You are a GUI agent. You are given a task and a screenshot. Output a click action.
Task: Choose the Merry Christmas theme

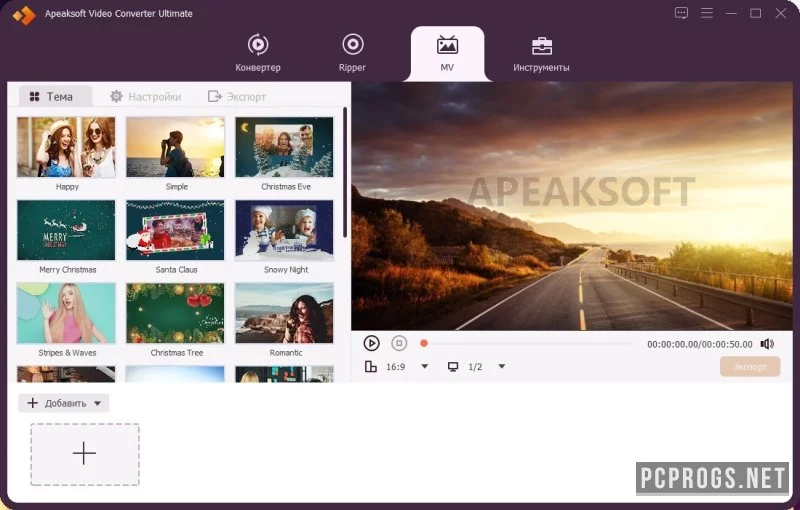tap(66, 230)
